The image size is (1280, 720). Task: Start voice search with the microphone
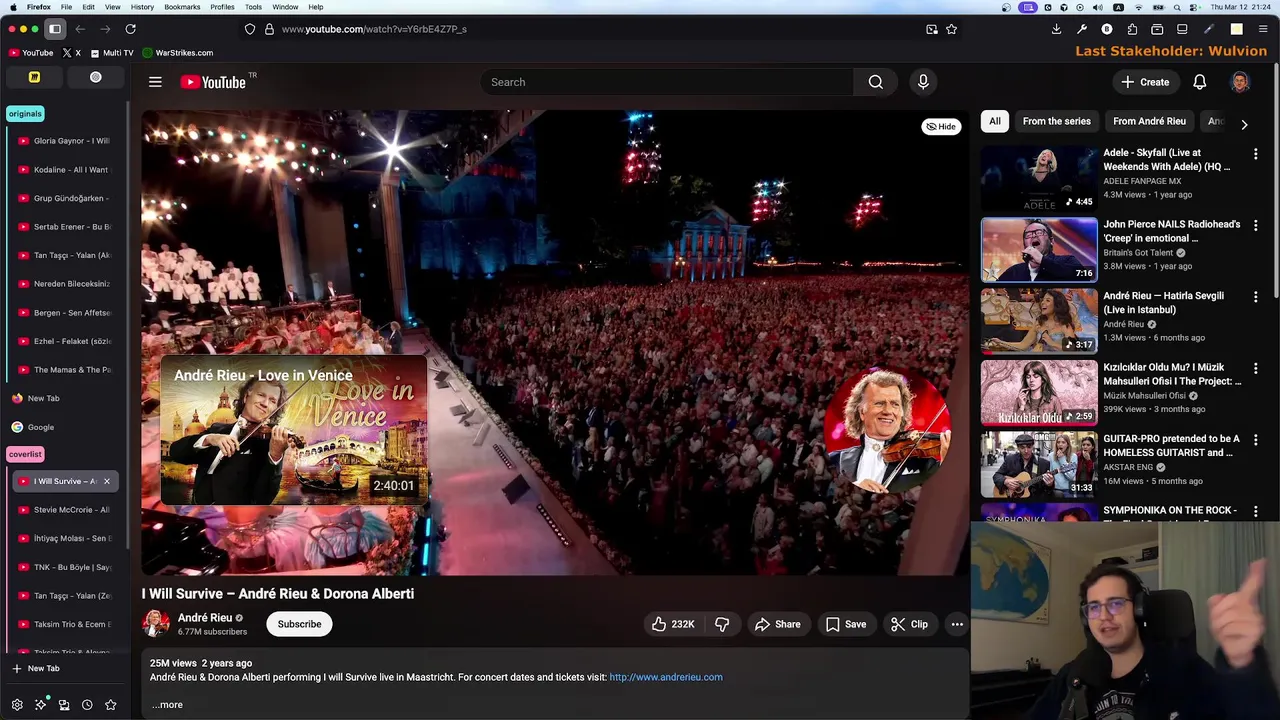coord(923,82)
